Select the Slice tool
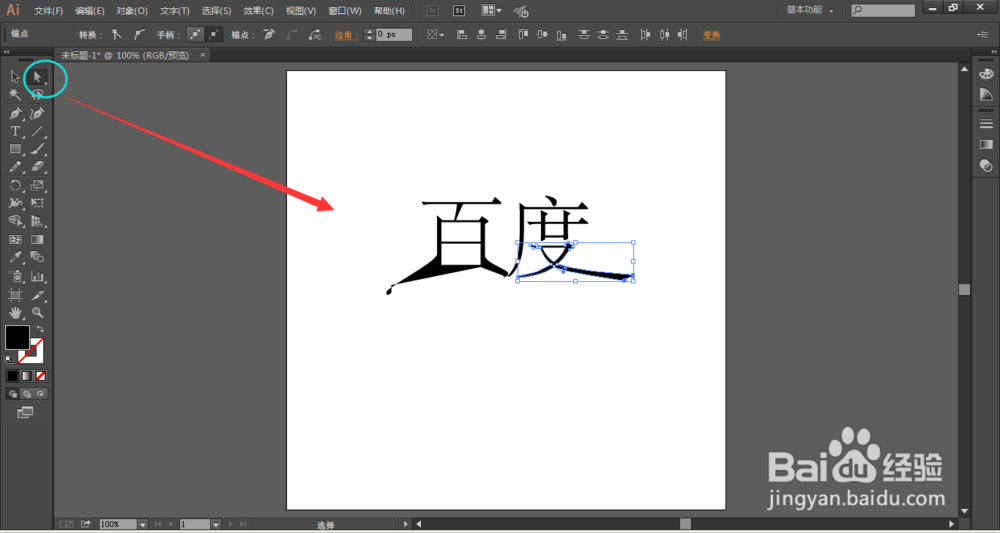The image size is (1000, 533). (x=37, y=295)
